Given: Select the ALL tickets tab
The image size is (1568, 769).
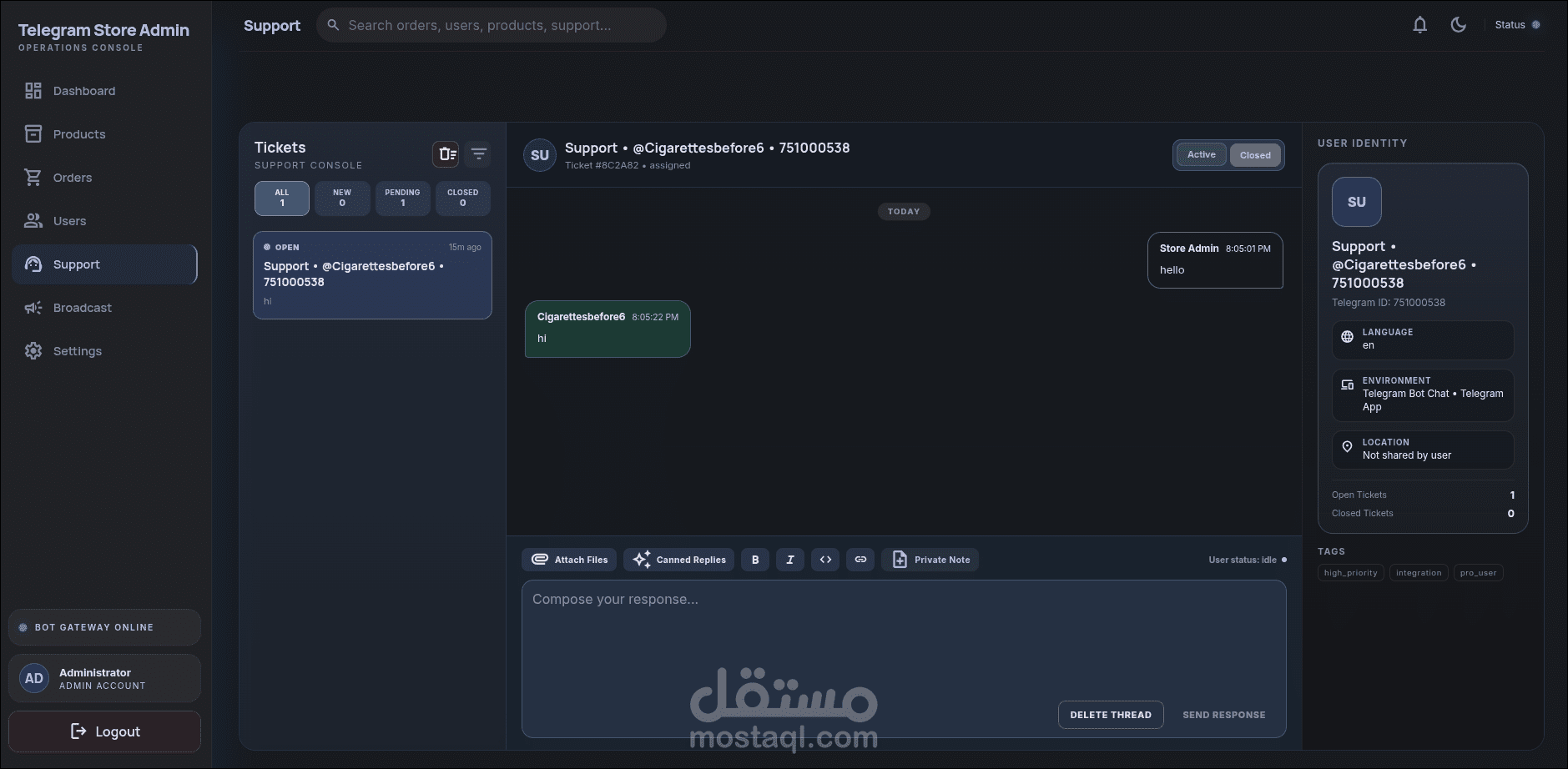Looking at the screenshot, I should tap(282, 199).
